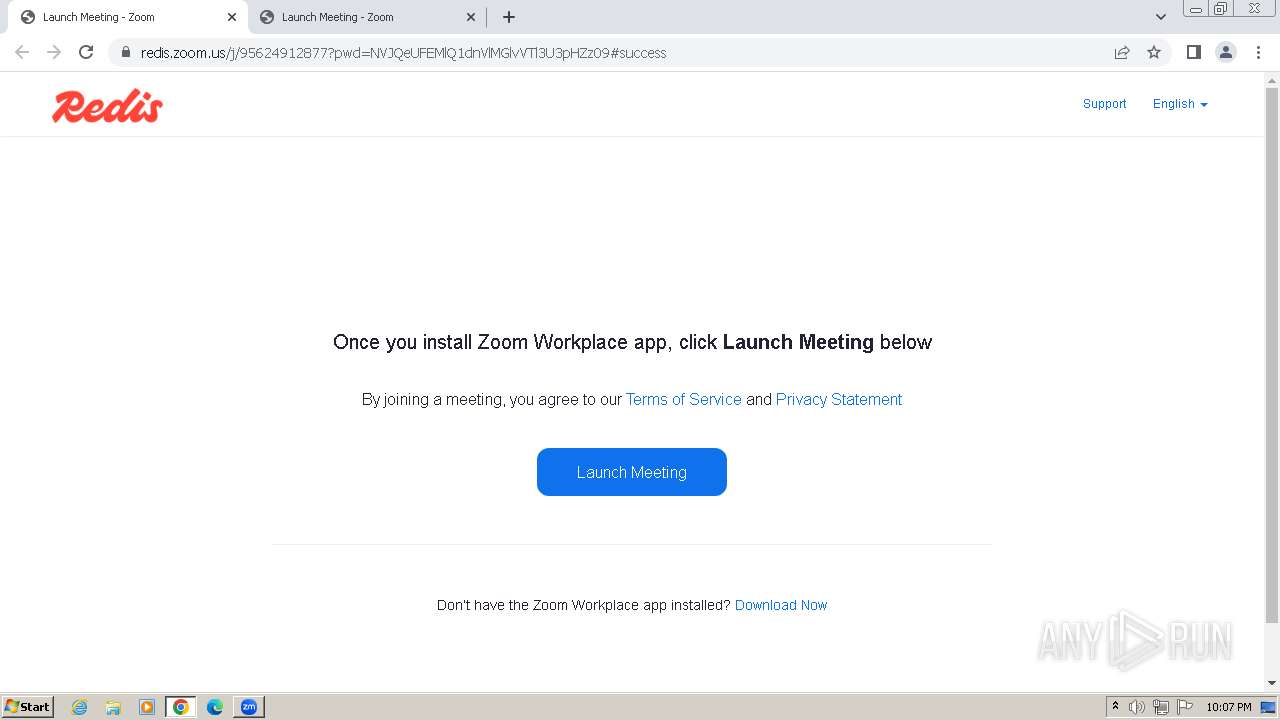Open the Windows Start menu
Image resolution: width=1280 pixels, height=720 pixels.
(x=27, y=707)
